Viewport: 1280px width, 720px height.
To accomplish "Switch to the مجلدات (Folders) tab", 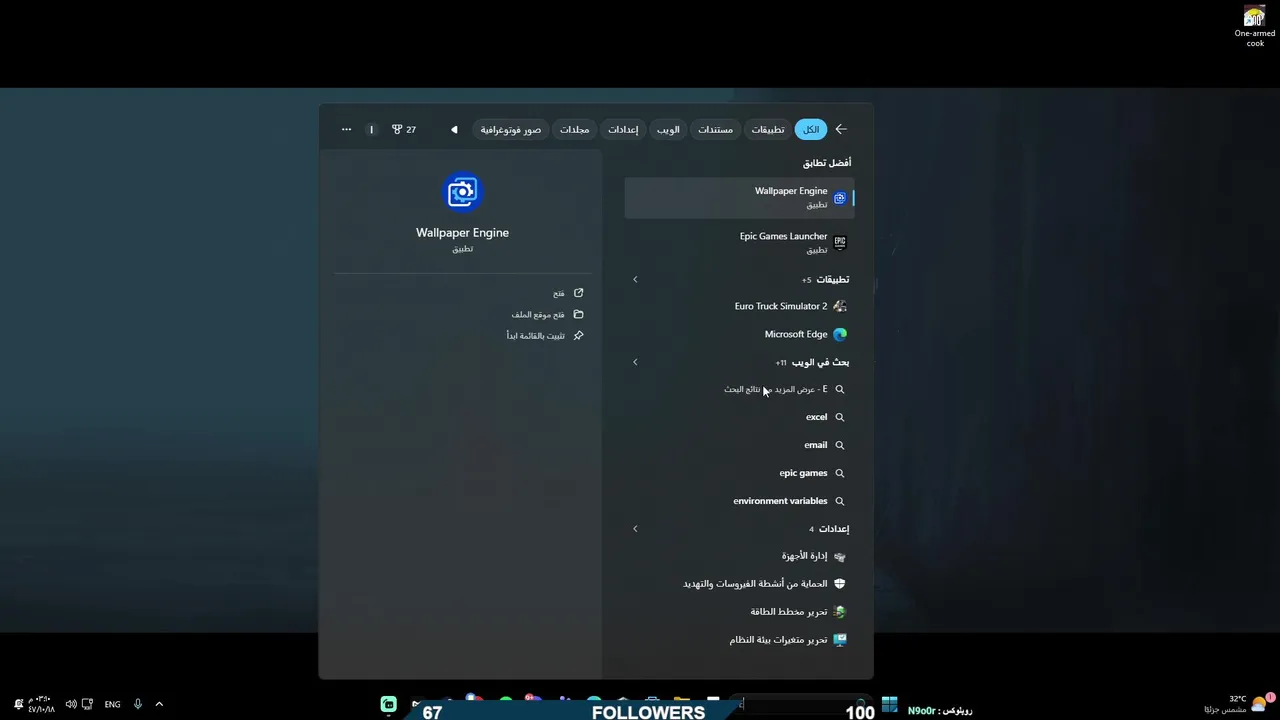I will 574,129.
